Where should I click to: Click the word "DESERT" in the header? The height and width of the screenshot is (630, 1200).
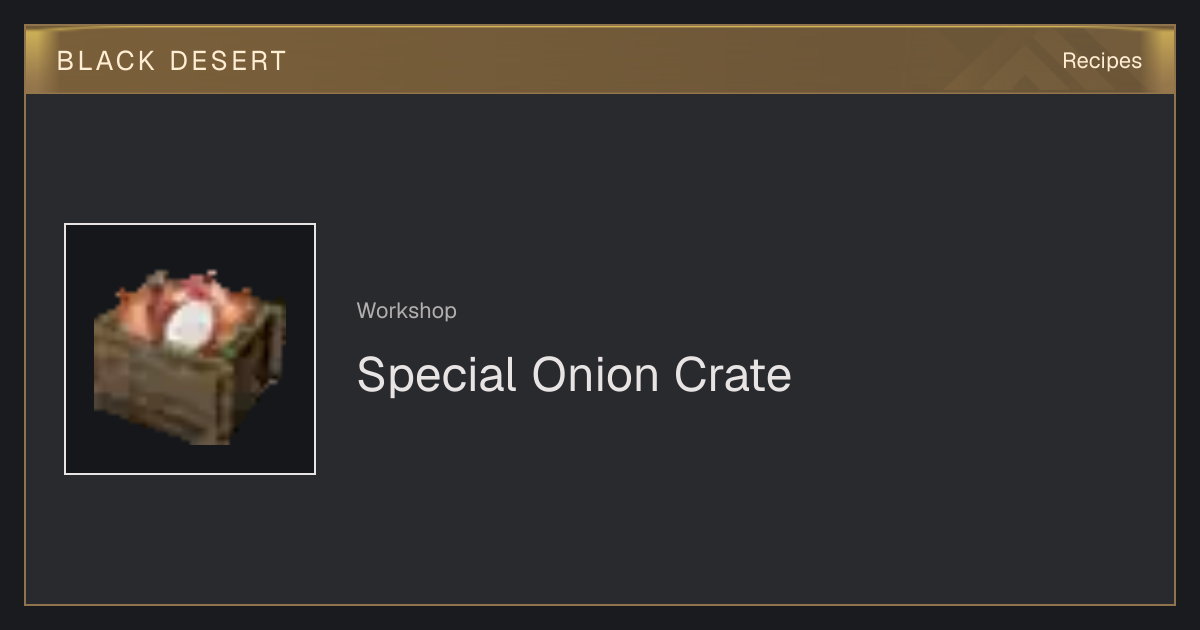point(229,61)
